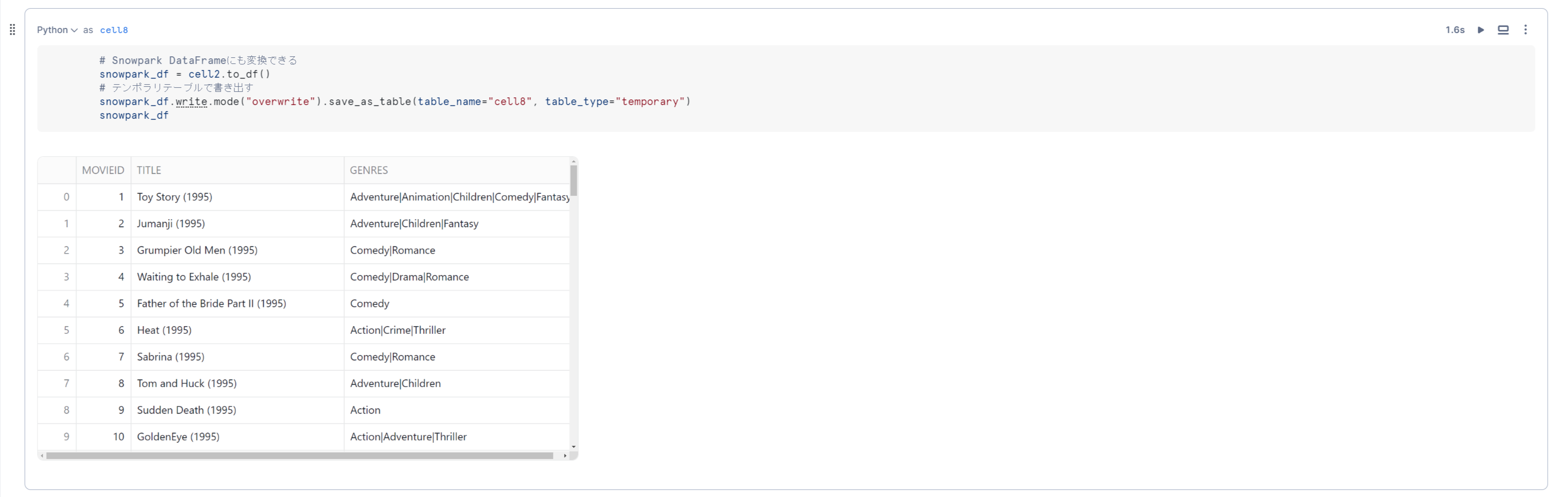Select Heat's Action|Crime|Thriller genres cell

tap(398, 330)
